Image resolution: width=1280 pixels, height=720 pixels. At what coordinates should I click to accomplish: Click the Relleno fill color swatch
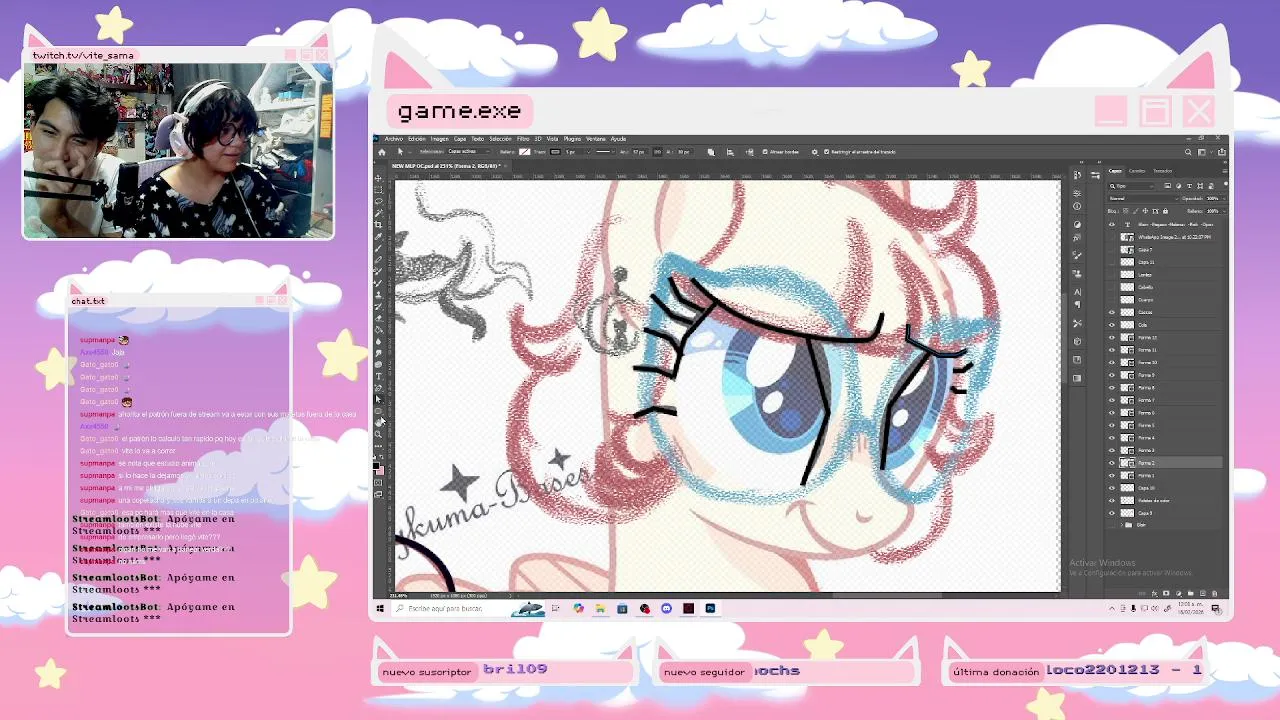tap(525, 152)
